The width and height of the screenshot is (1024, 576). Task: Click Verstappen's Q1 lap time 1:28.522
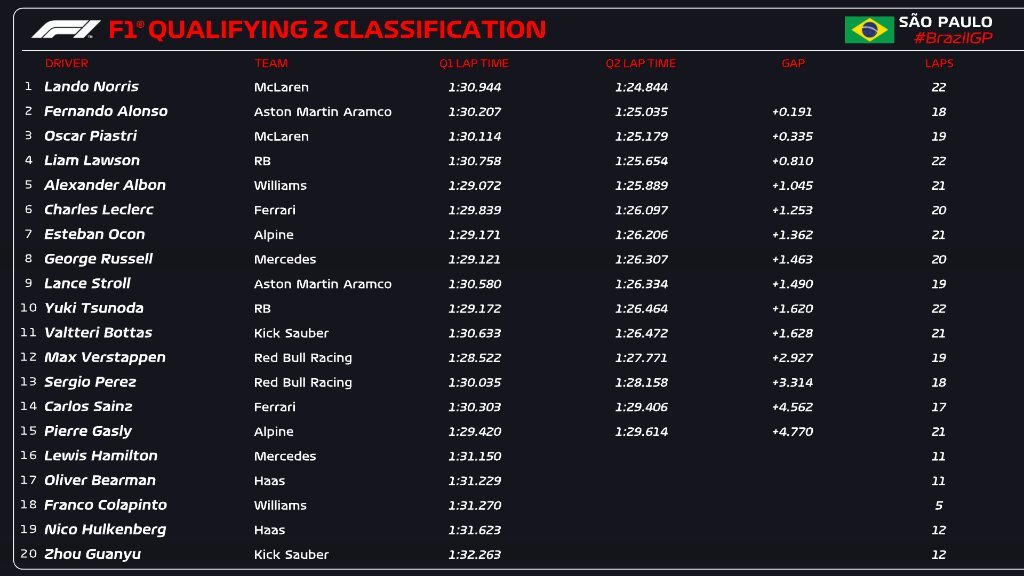coord(474,357)
